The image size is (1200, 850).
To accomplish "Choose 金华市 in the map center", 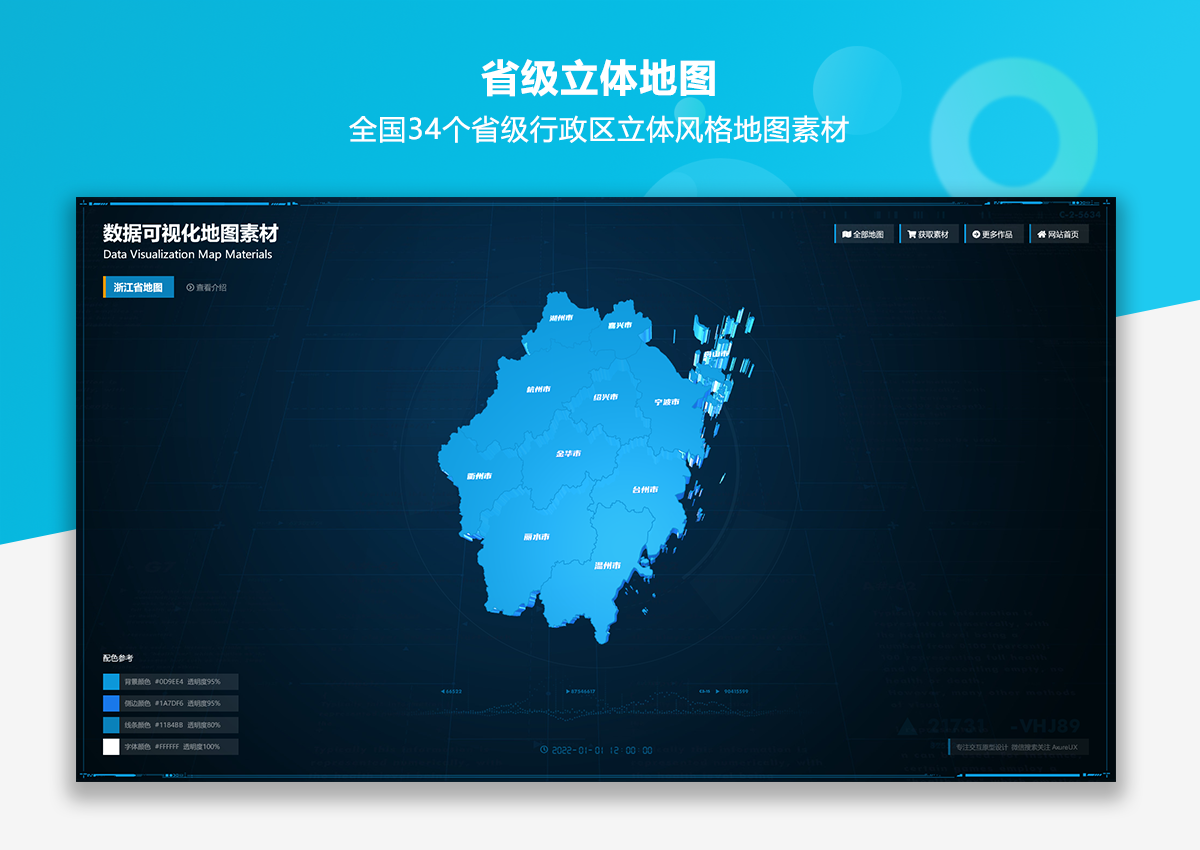I will (x=568, y=454).
